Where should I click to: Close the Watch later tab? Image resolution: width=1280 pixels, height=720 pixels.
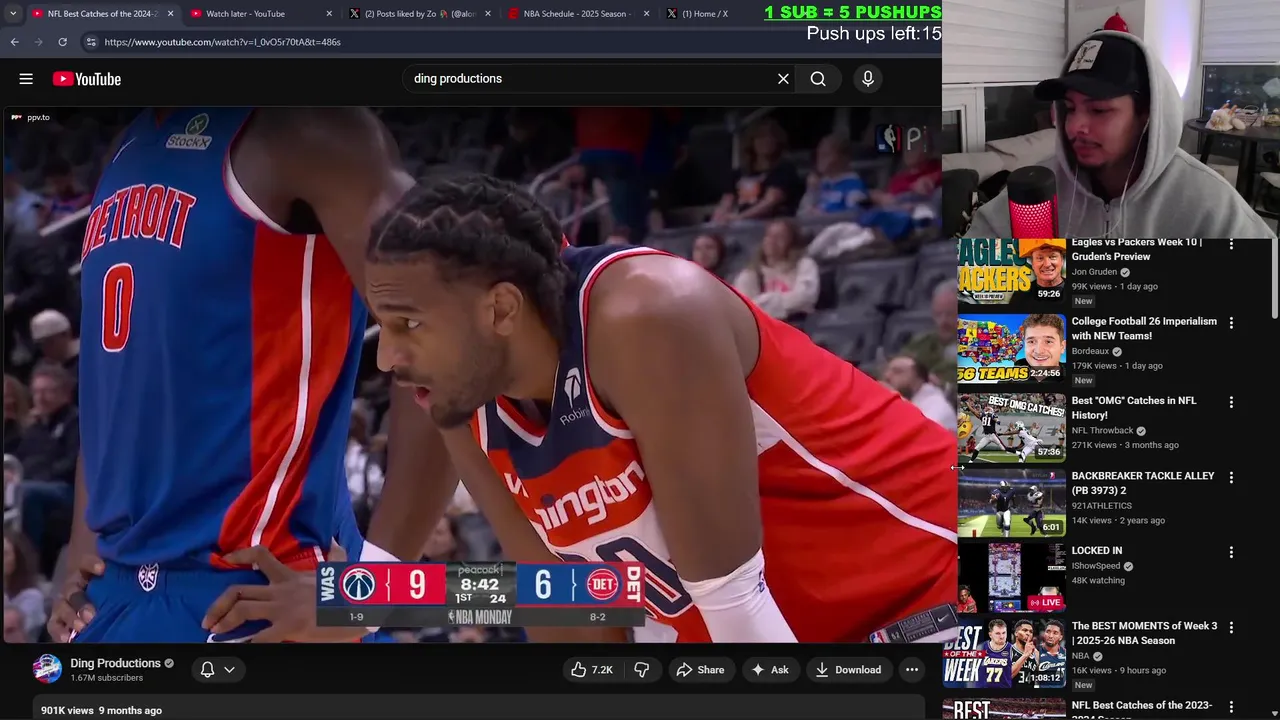[x=329, y=14]
